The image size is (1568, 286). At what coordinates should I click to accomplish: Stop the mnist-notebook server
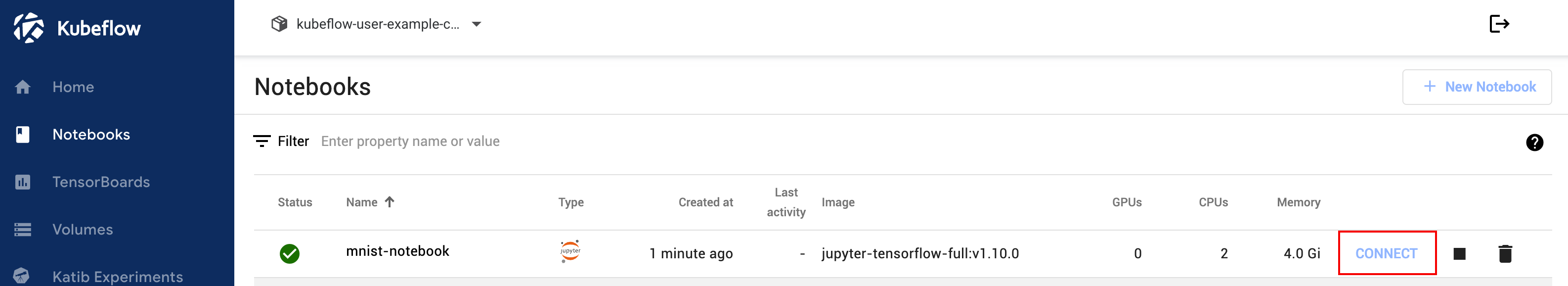click(1460, 254)
